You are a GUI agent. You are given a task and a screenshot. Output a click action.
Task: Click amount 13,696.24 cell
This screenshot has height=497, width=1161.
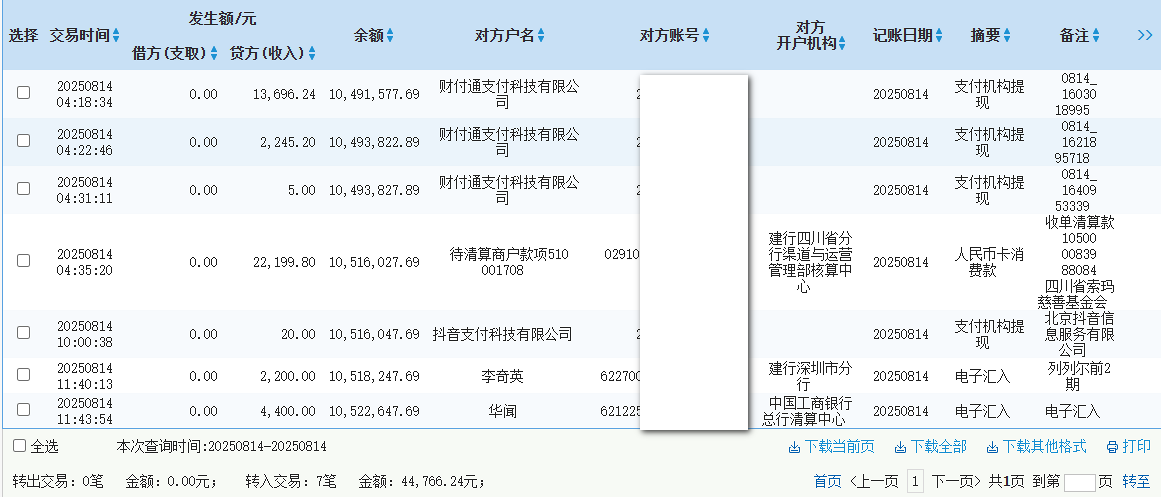[x=284, y=94]
